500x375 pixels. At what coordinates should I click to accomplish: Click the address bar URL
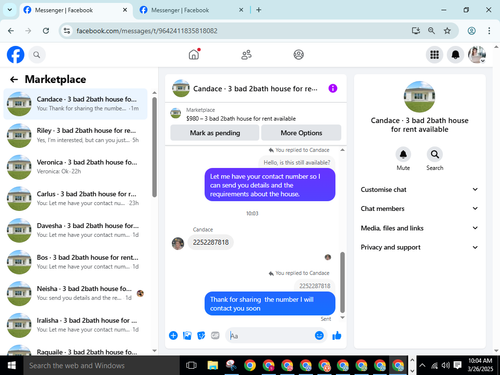tap(147, 31)
